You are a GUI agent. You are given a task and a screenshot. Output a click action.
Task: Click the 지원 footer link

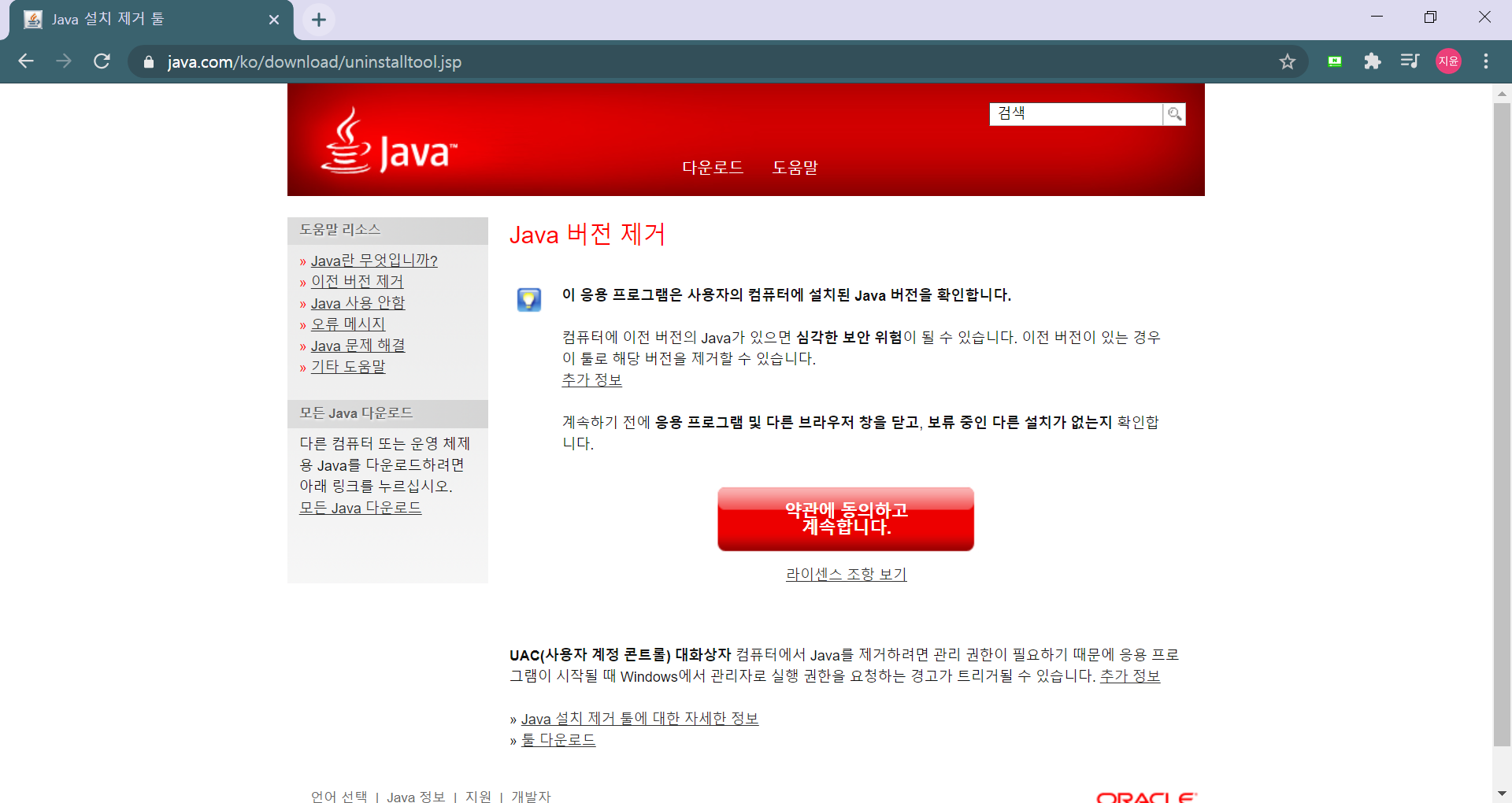click(x=478, y=796)
